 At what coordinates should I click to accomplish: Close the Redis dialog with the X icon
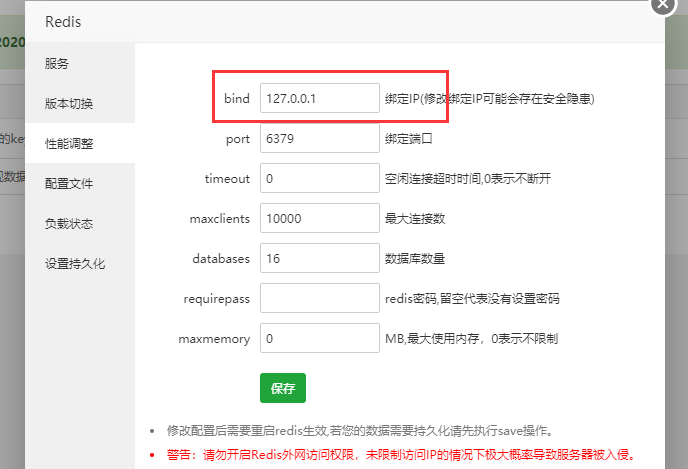pyautogui.click(x=663, y=4)
